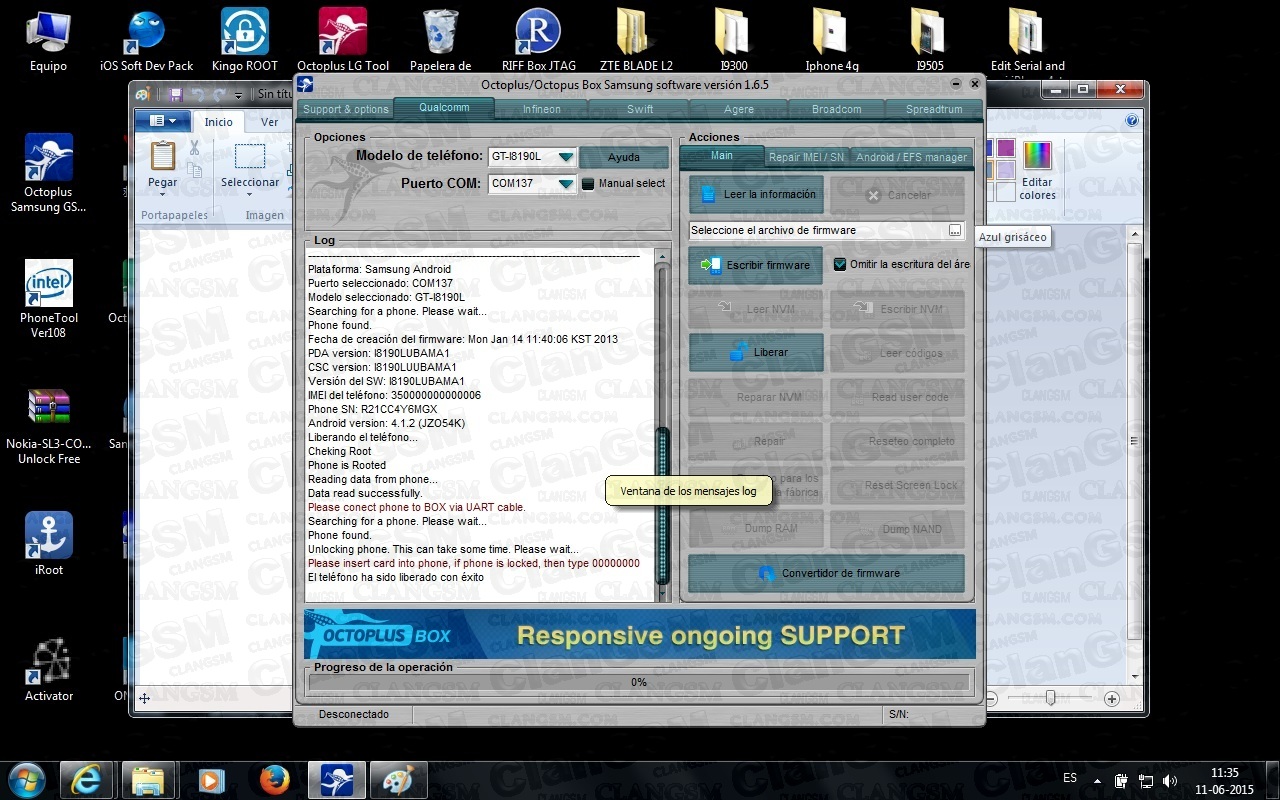Click purple color swatch in Paint
The width and height of the screenshot is (1280, 800).
pyautogui.click(x=1005, y=148)
